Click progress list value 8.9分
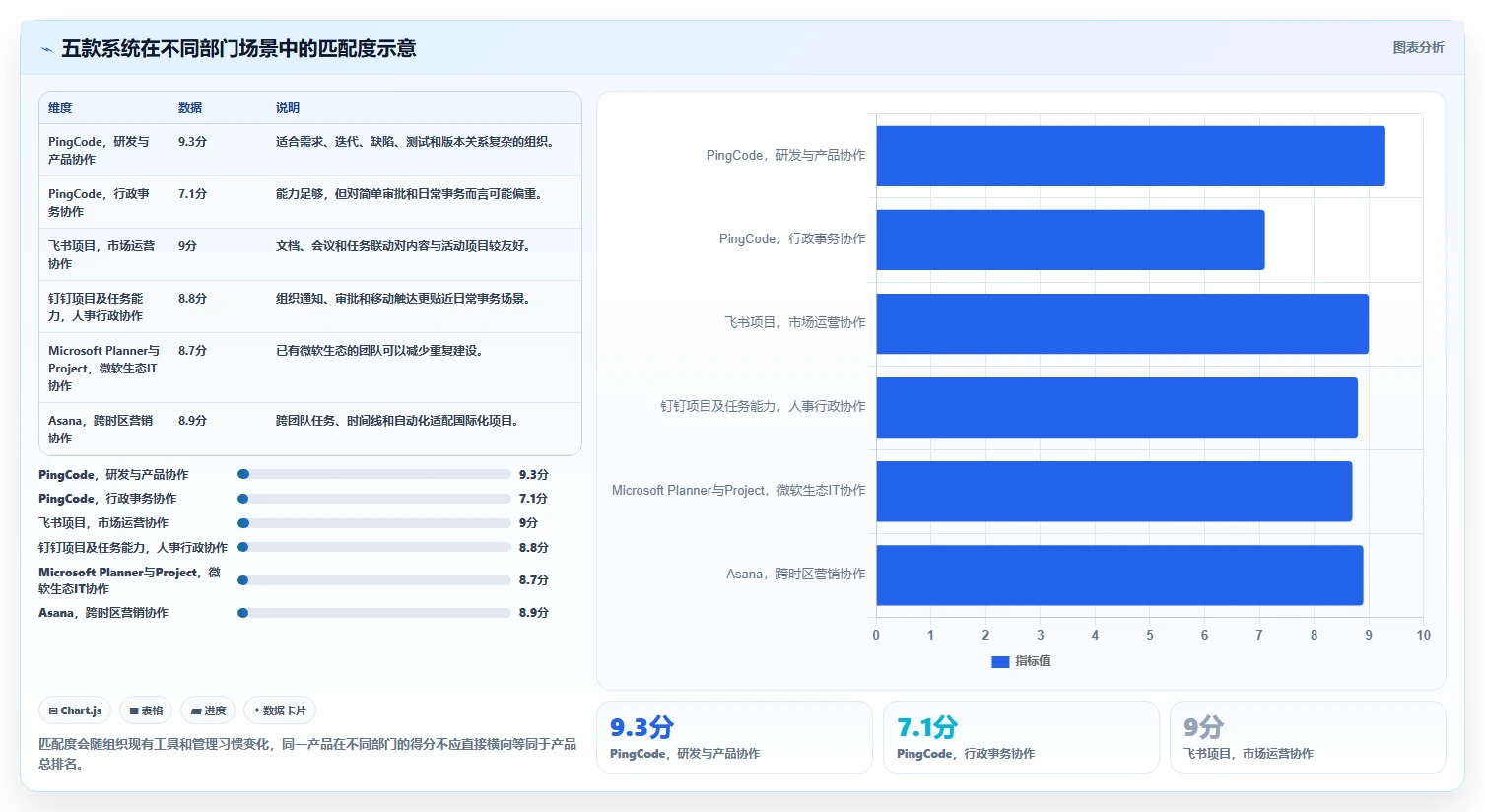Screen dimensions: 1485x812 point(534,612)
